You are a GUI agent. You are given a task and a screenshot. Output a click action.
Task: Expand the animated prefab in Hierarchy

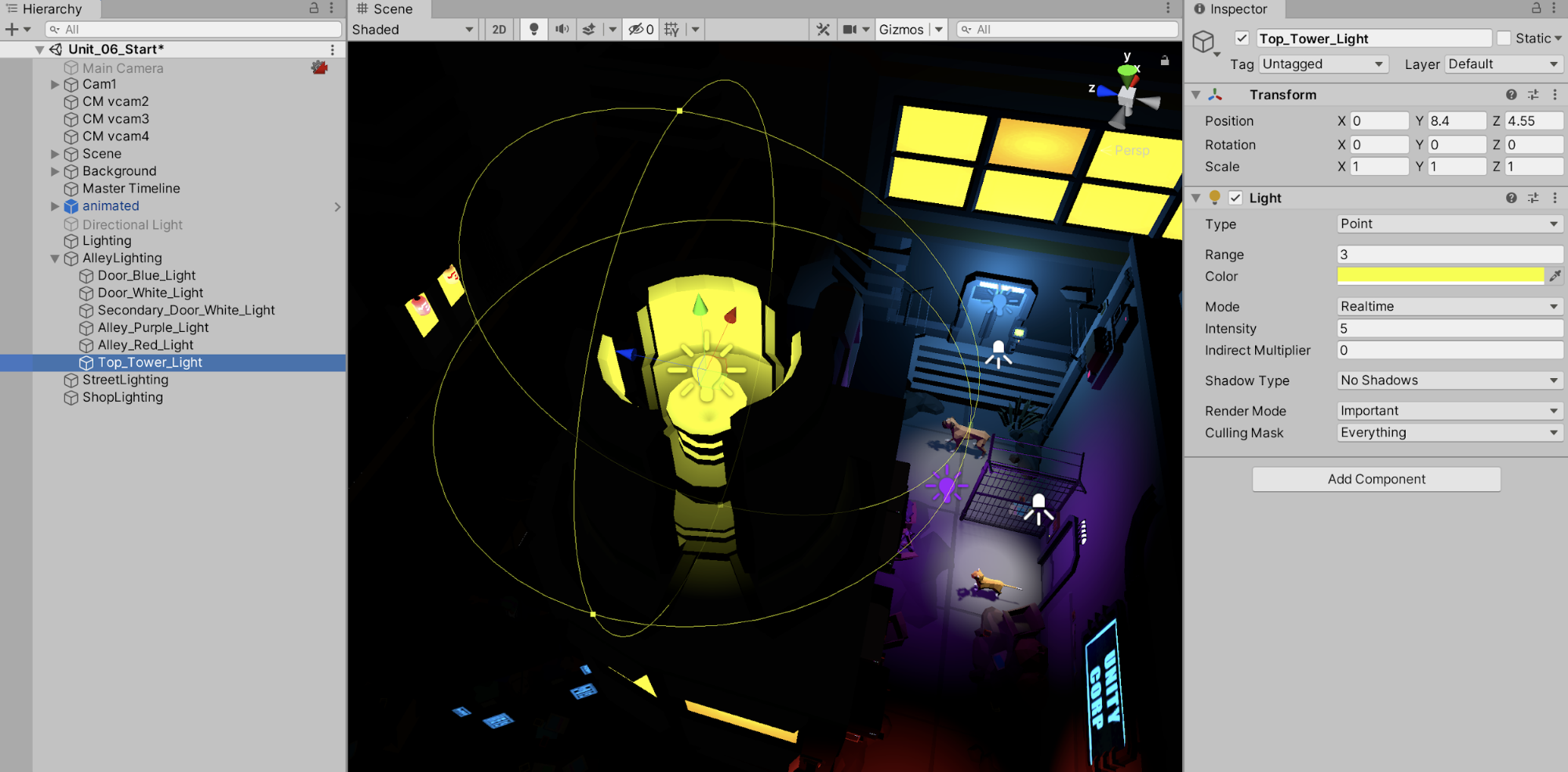coord(55,206)
